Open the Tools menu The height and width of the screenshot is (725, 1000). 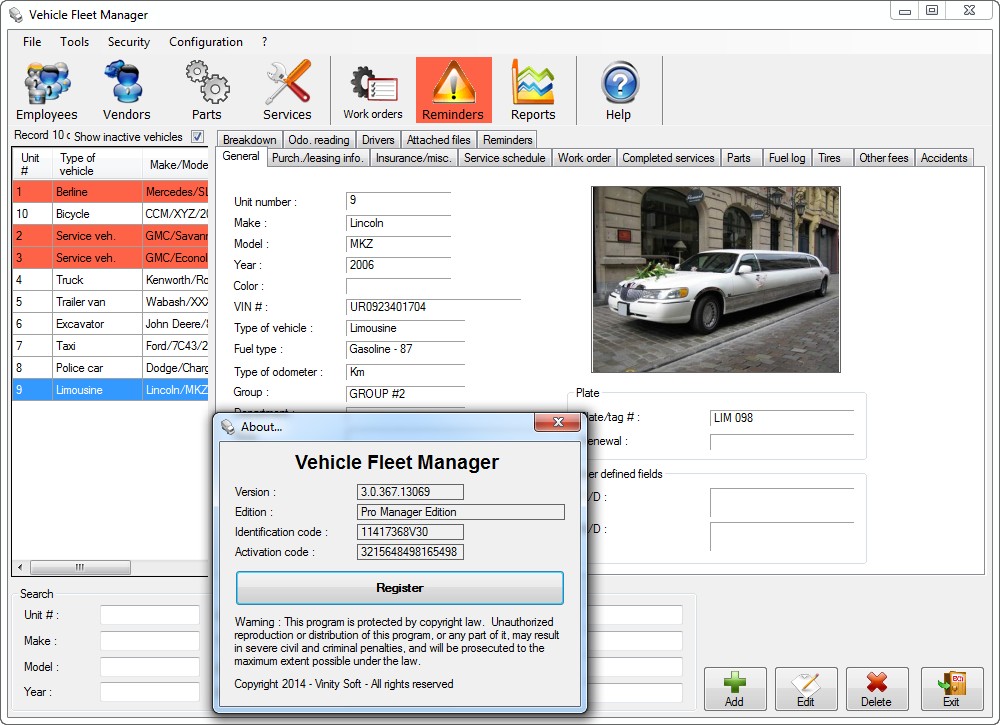pyautogui.click(x=75, y=41)
